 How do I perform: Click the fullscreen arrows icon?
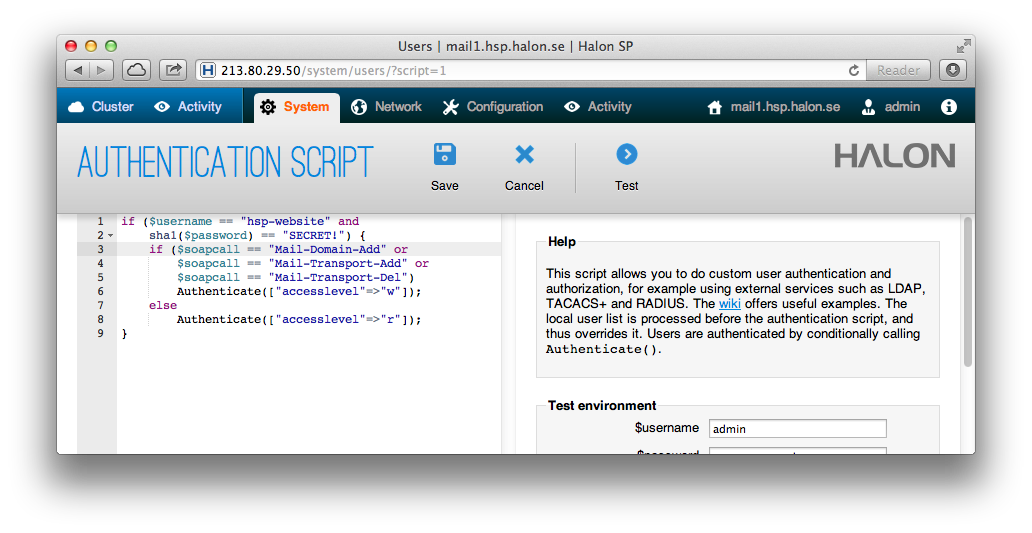pos(964,46)
